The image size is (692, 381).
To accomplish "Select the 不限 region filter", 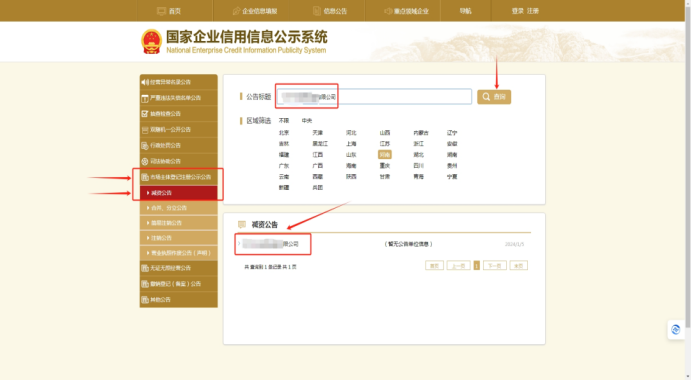I will tap(284, 121).
